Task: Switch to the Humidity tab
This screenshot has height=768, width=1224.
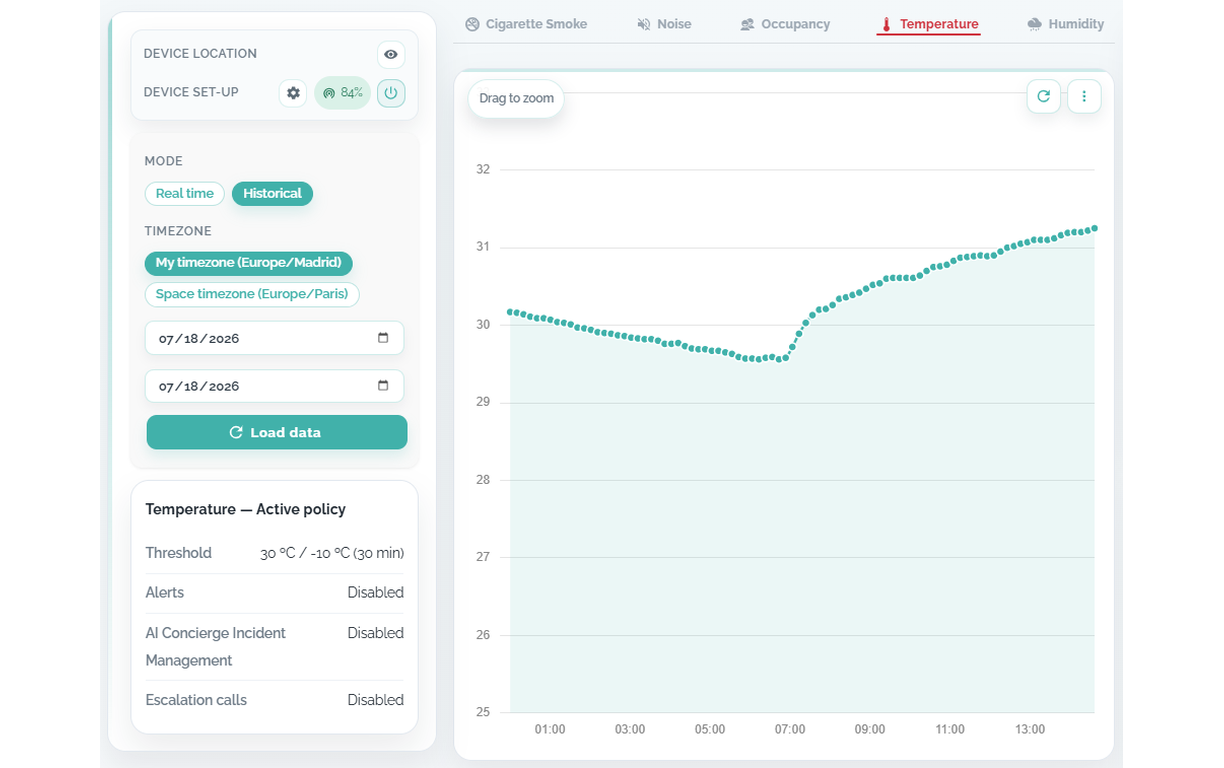Action: (x=1066, y=24)
